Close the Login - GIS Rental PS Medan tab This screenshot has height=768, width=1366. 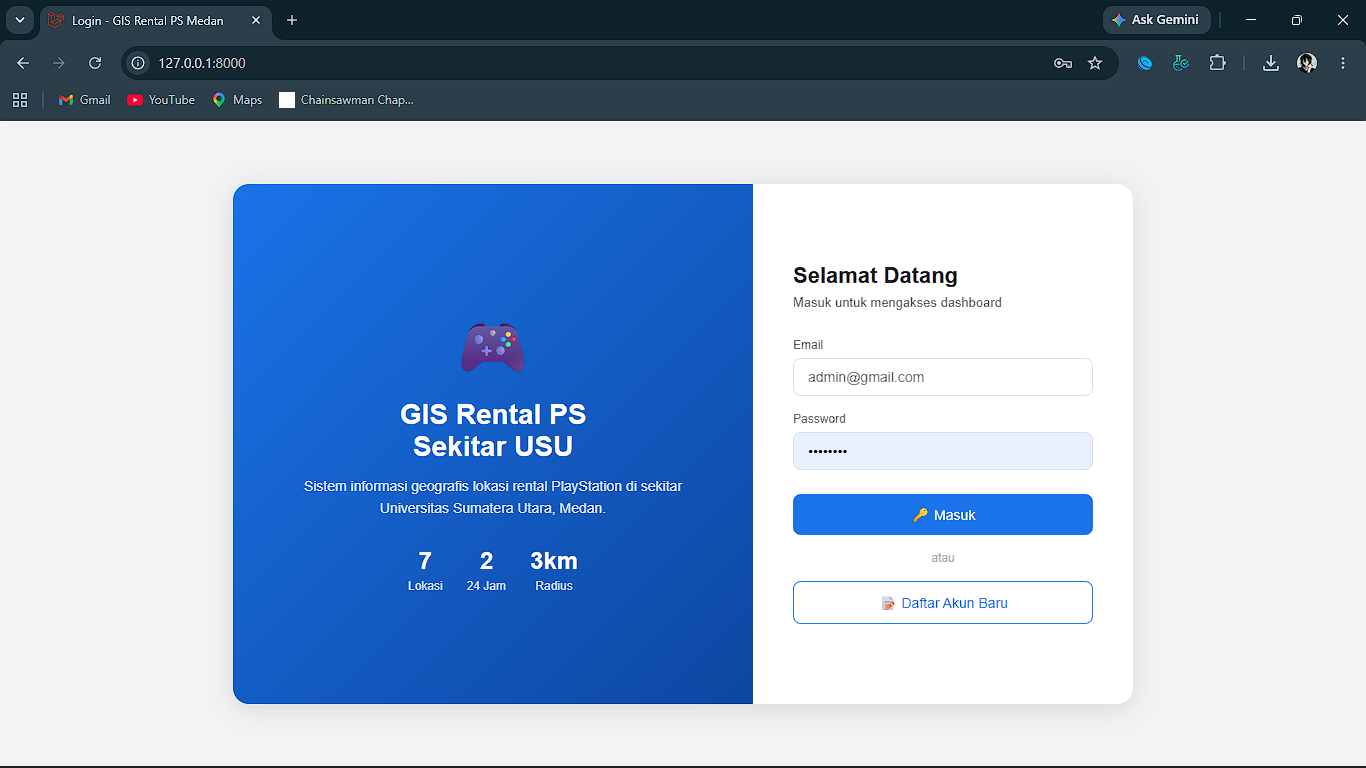pos(255,20)
